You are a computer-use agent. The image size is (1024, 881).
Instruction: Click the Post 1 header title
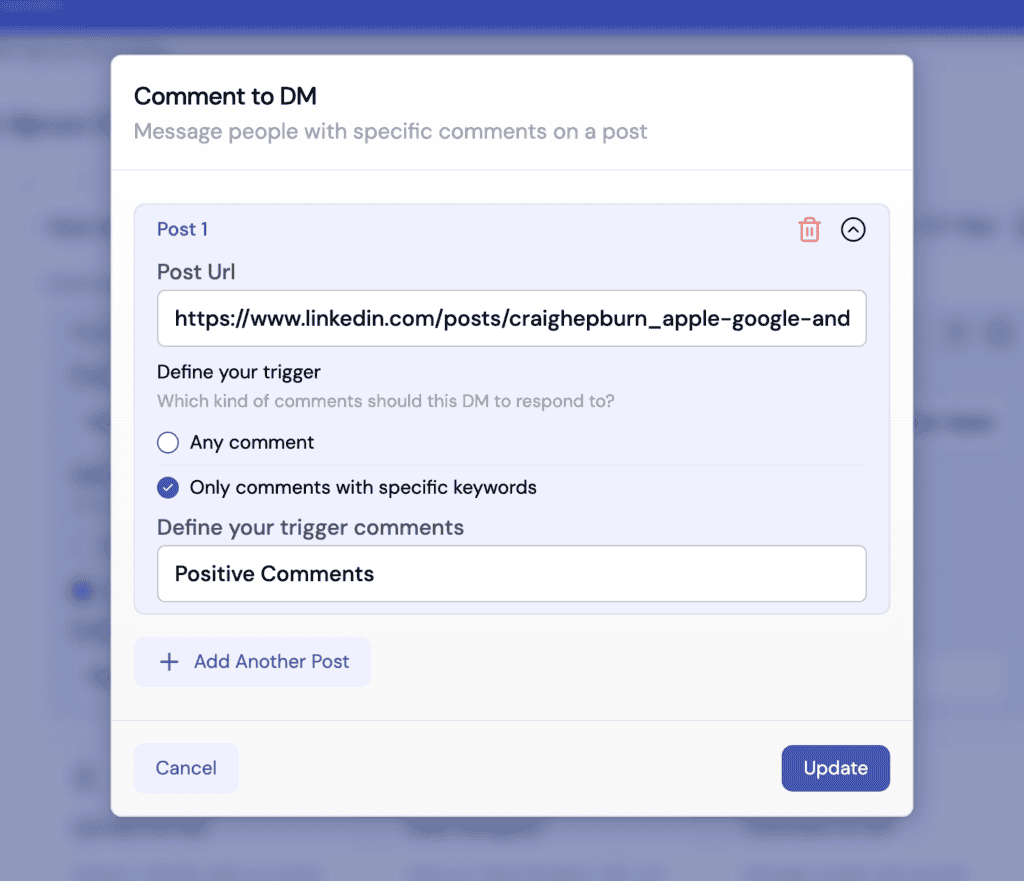click(x=182, y=229)
